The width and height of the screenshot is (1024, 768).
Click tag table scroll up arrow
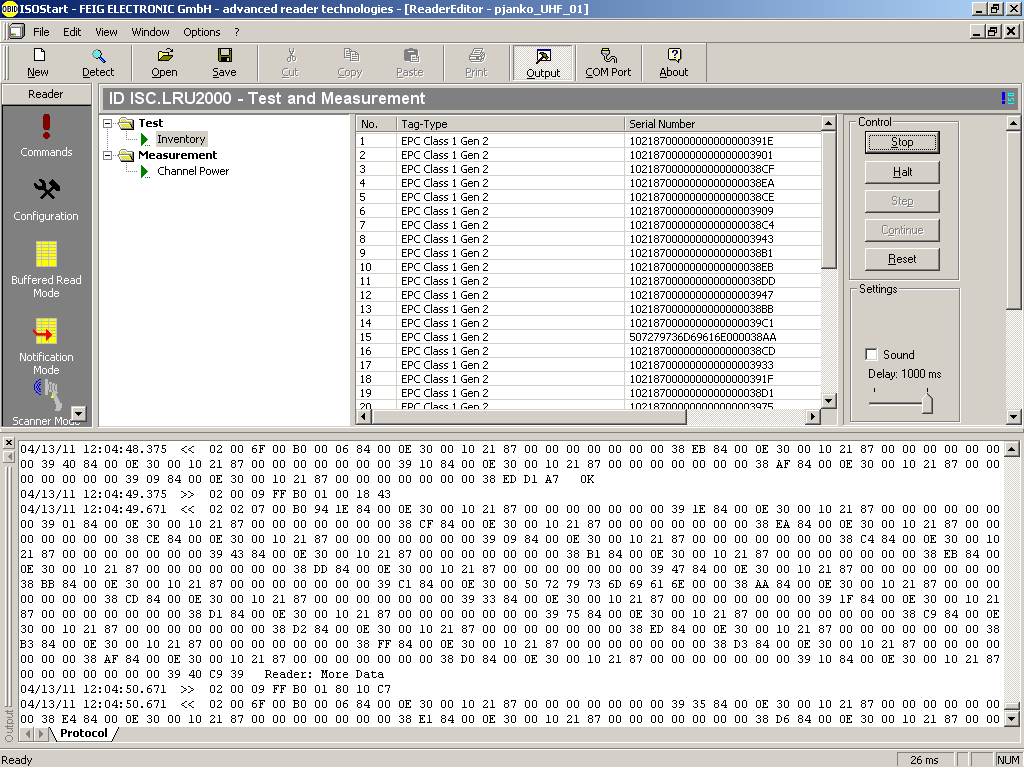(828, 123)
